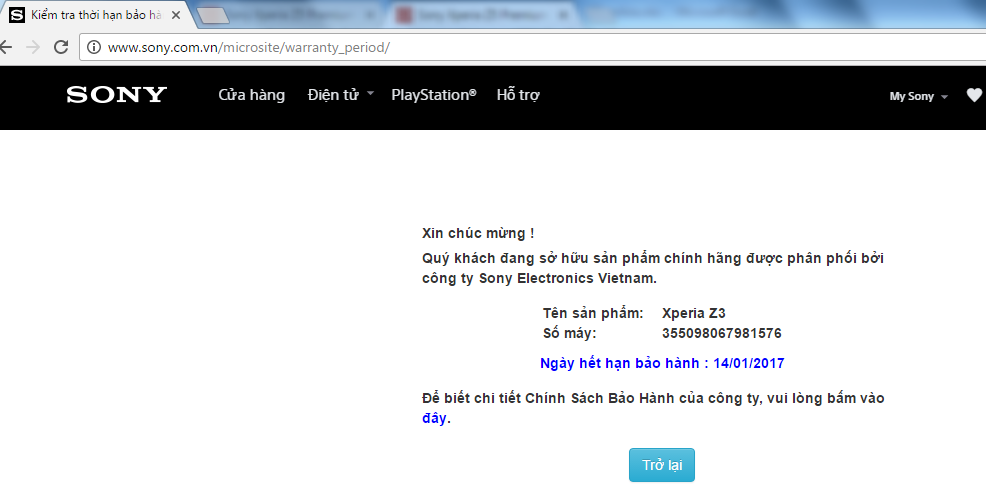
Task: Select the Kiểm tra thời hạn bảo hành tab
Action: tap(96, 14)
